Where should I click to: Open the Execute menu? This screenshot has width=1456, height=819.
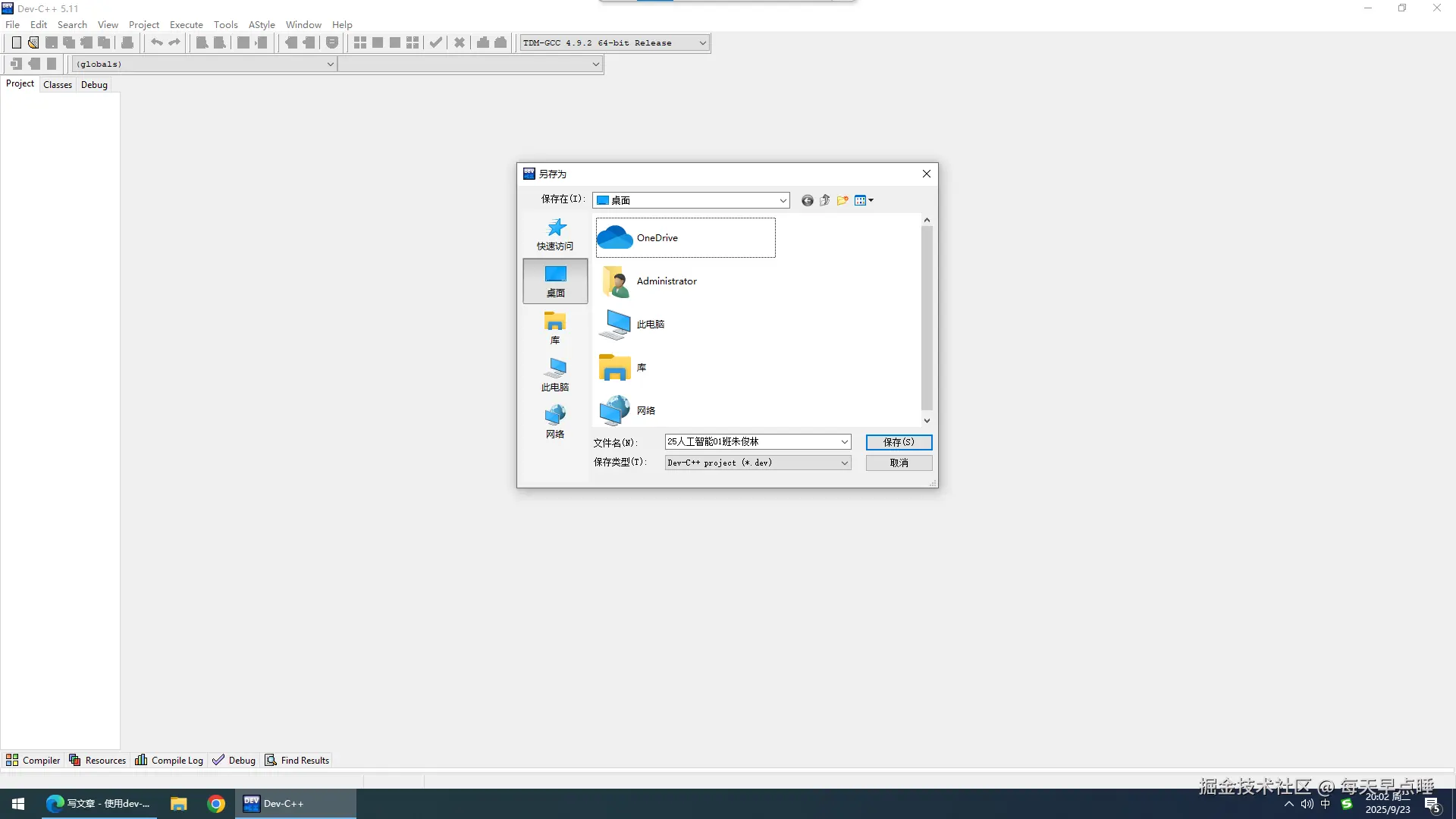coord(186,25)
